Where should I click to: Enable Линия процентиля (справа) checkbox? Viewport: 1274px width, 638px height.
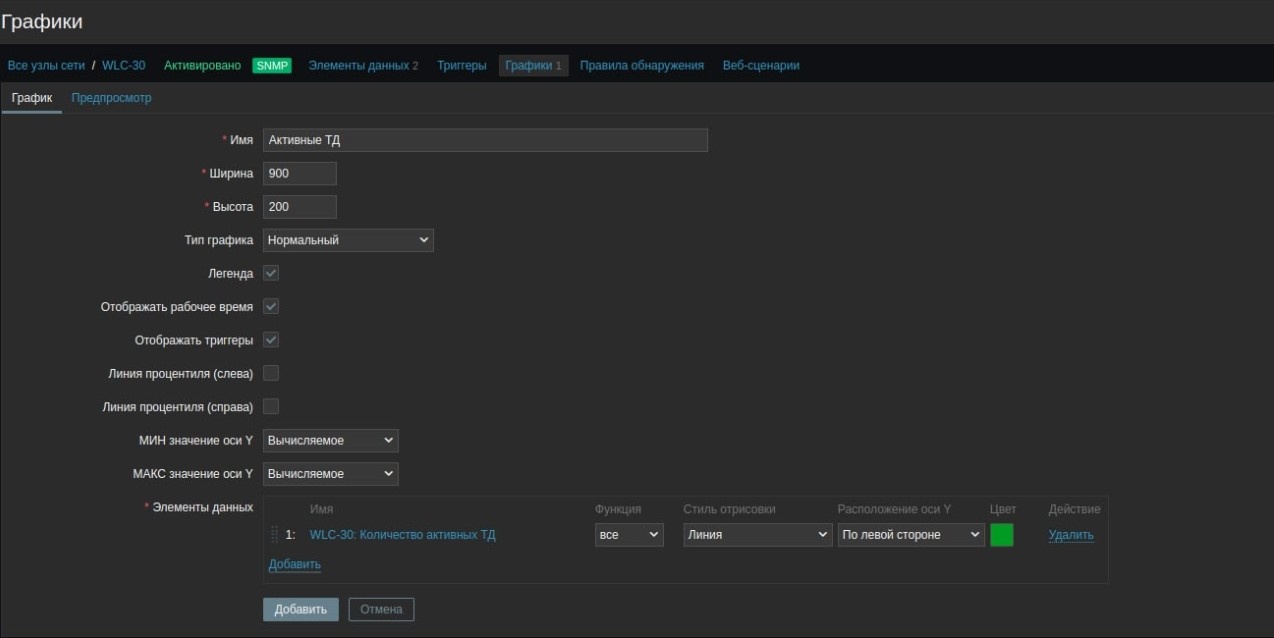point(271,407)
